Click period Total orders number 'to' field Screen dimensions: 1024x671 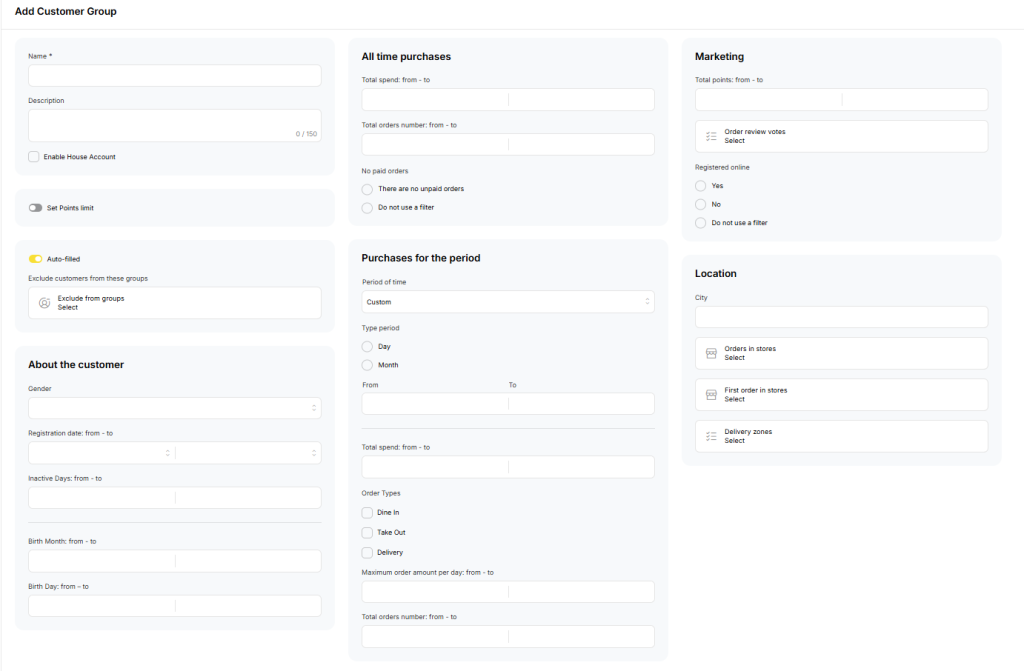(x=581, y=636)
